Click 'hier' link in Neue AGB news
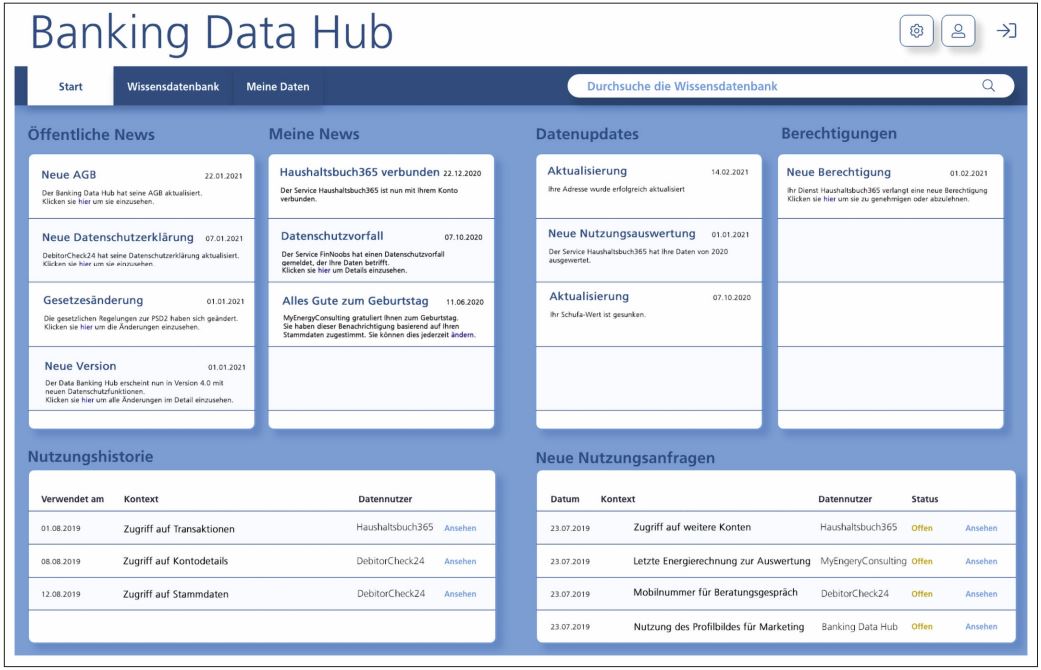Screen dimensions: 1041x670 87,201
